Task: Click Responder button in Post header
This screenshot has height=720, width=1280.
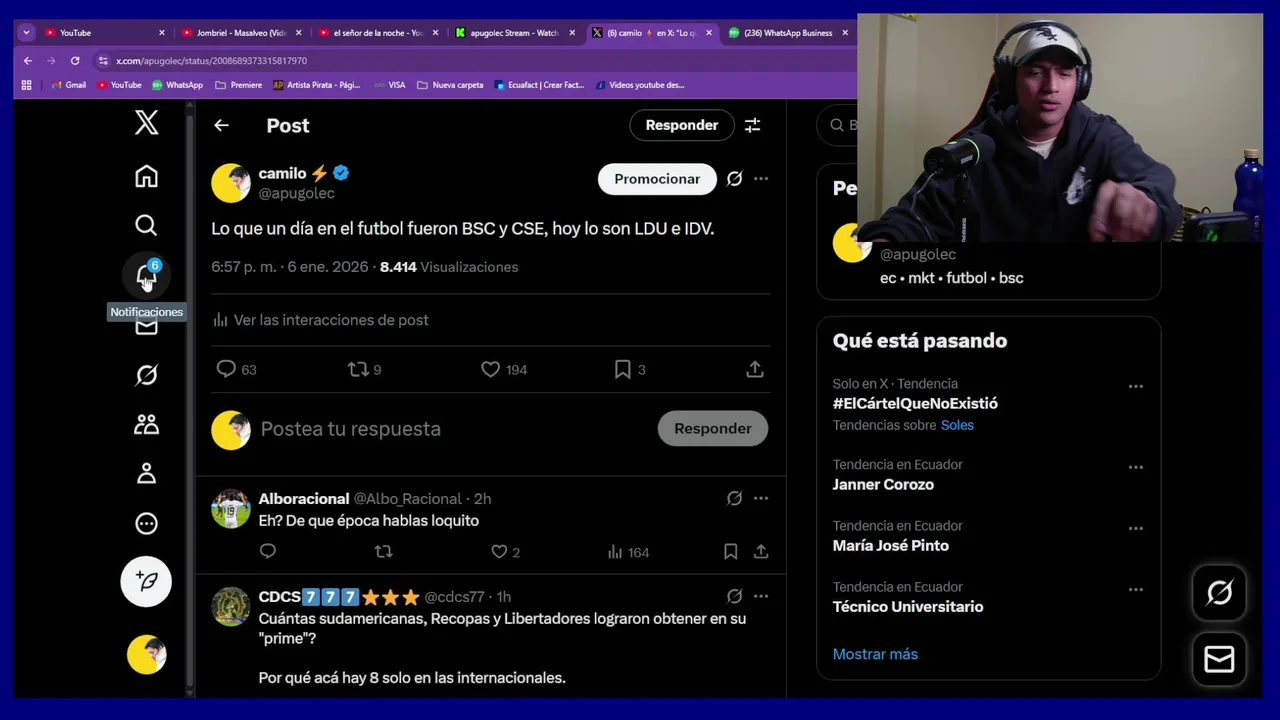Action: tap(682, 125)
